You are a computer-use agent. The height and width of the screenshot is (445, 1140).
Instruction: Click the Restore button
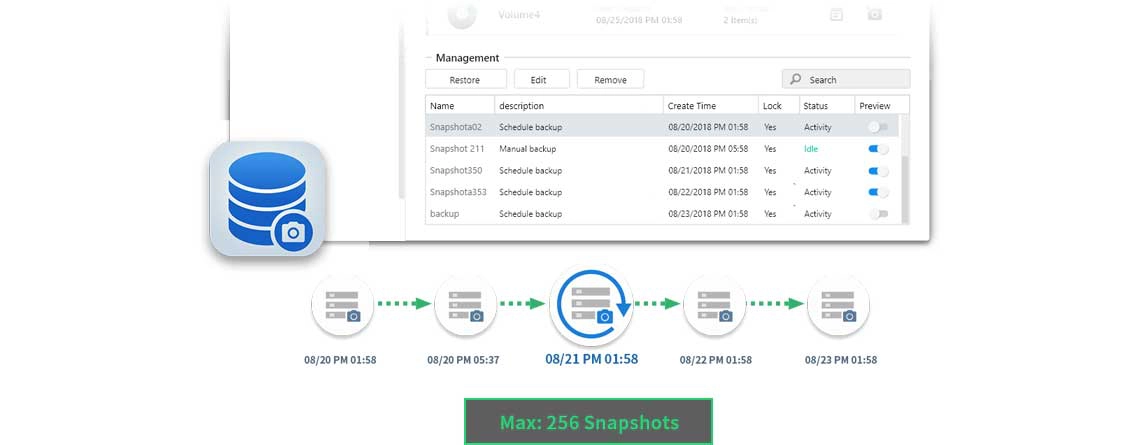(x=464, y=79)
